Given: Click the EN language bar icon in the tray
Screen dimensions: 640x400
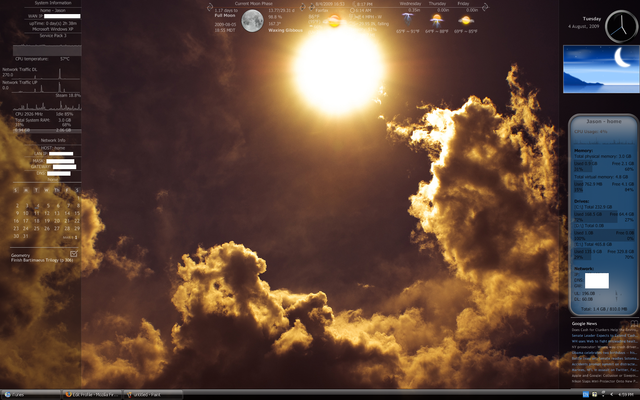Looking at the screenshot, I should coord(585,394).
